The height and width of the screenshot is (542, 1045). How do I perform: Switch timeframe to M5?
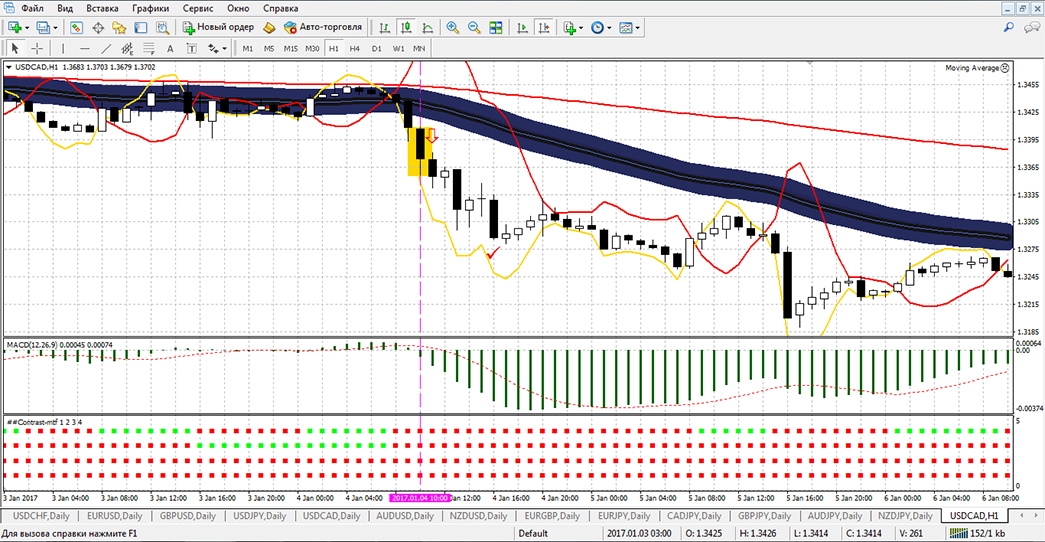(x=269, y=48)
